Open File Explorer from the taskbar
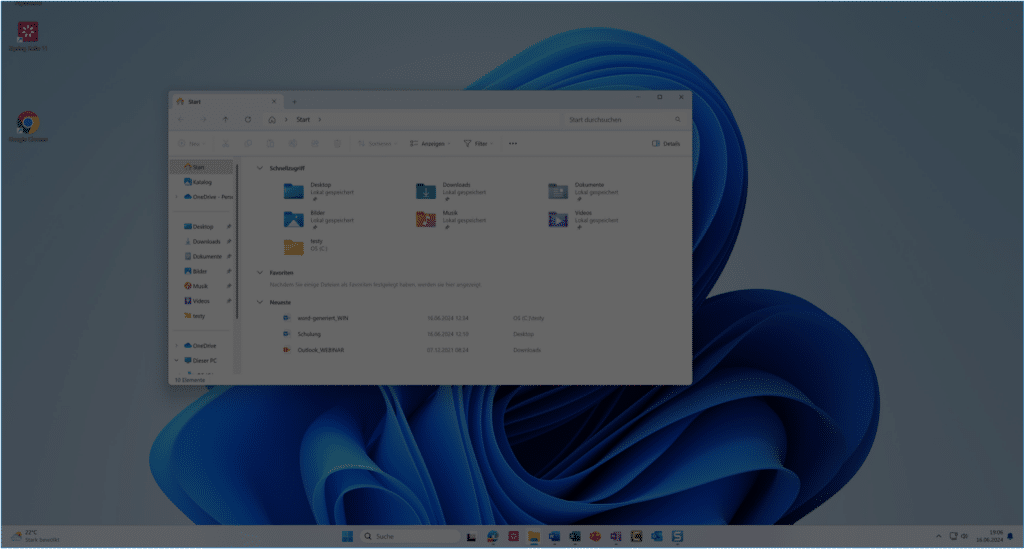The width and height of the screenshot is (1024, 556). pyautogui.click(x=534, y=536)
